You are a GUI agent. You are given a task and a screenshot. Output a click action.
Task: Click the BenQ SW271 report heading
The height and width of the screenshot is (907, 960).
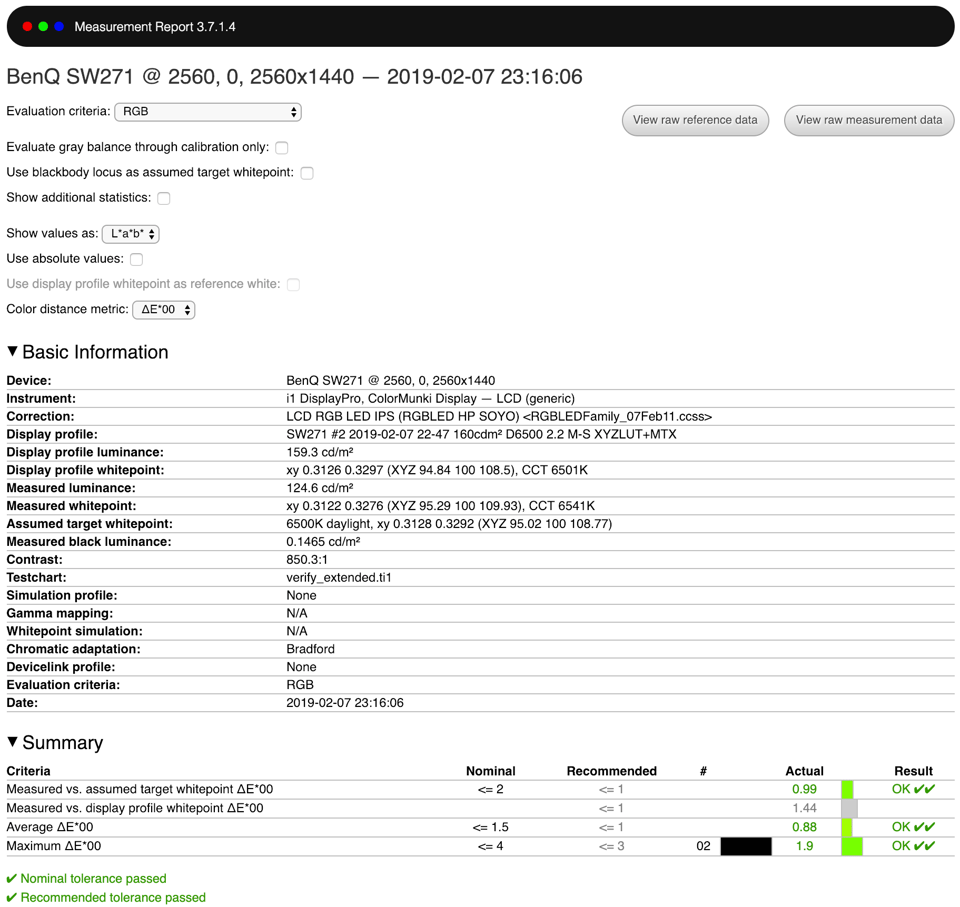tap(294, 77)
